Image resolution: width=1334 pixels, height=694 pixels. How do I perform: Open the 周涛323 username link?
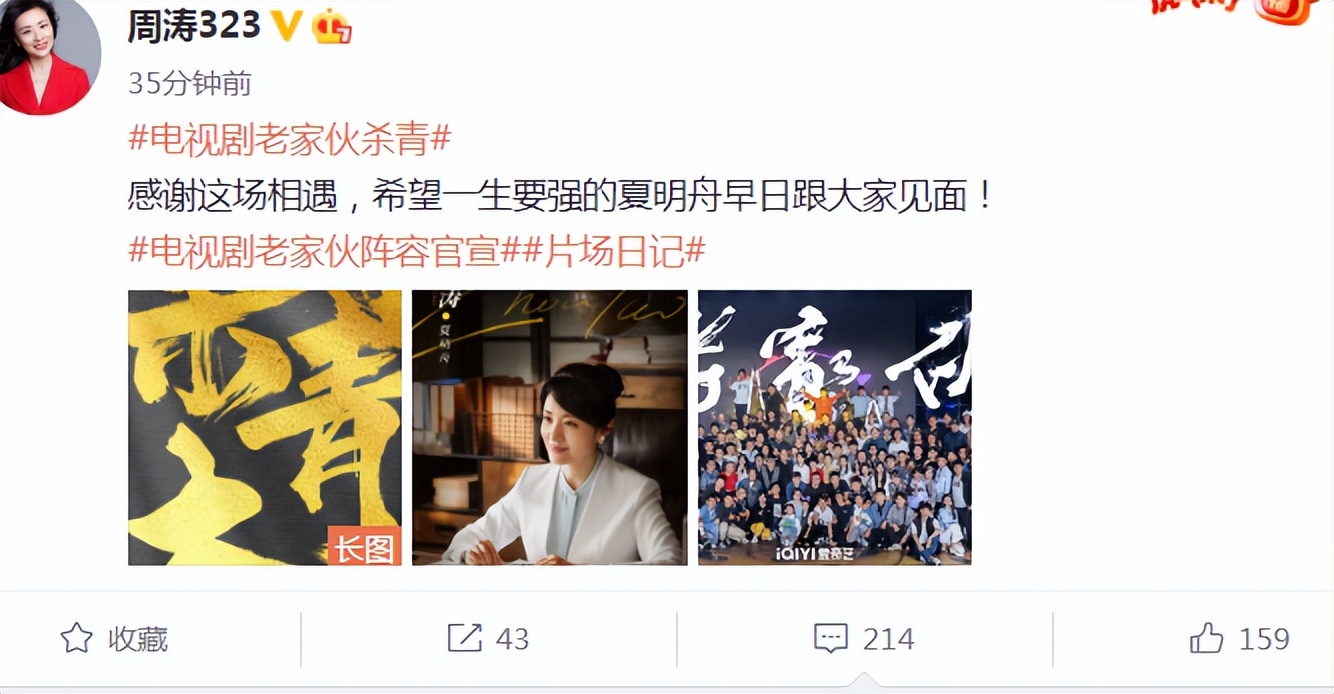194,27
